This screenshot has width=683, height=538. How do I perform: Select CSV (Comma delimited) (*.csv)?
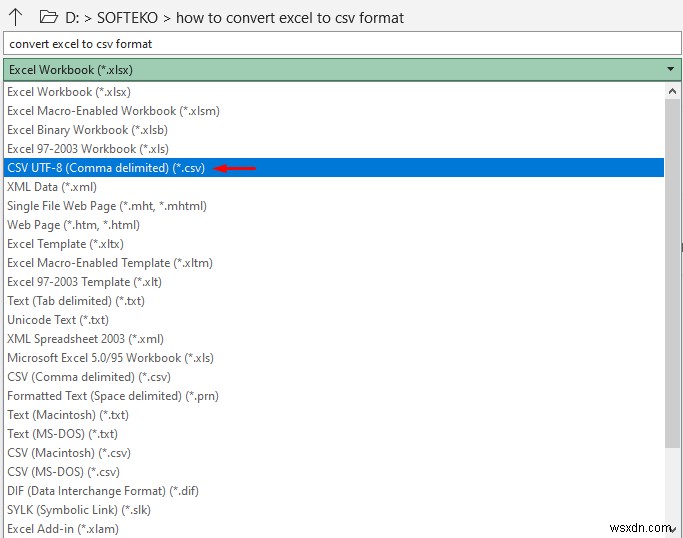(x=334, y=377)
